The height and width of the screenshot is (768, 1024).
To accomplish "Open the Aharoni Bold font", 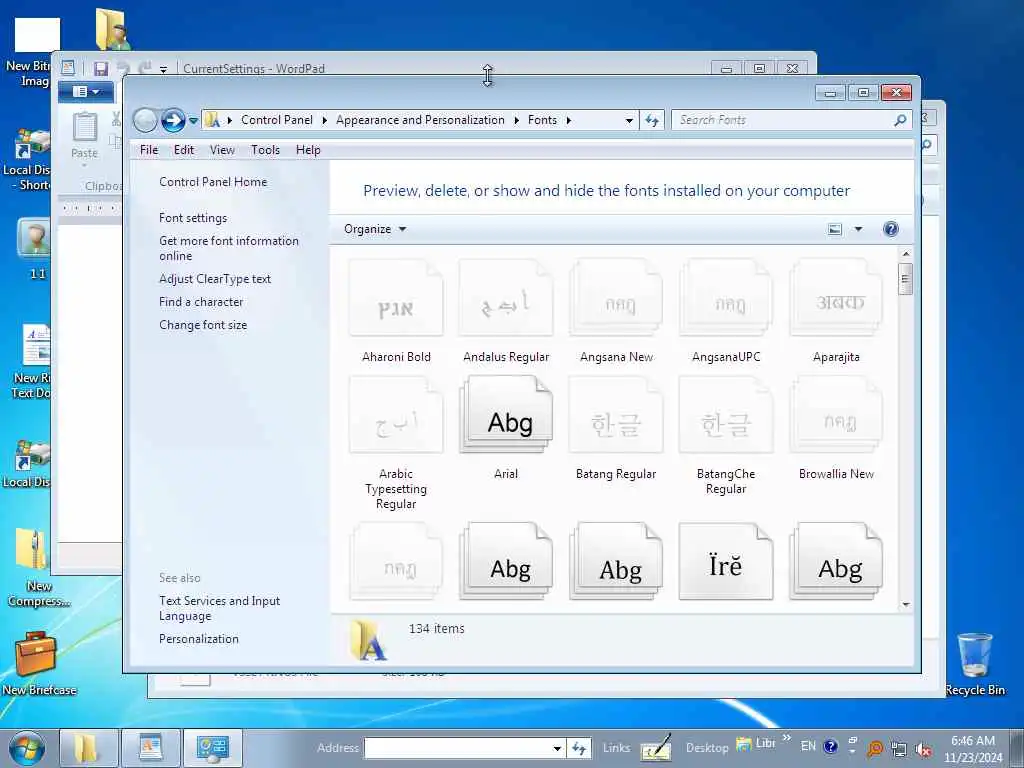I will point(396,311).
